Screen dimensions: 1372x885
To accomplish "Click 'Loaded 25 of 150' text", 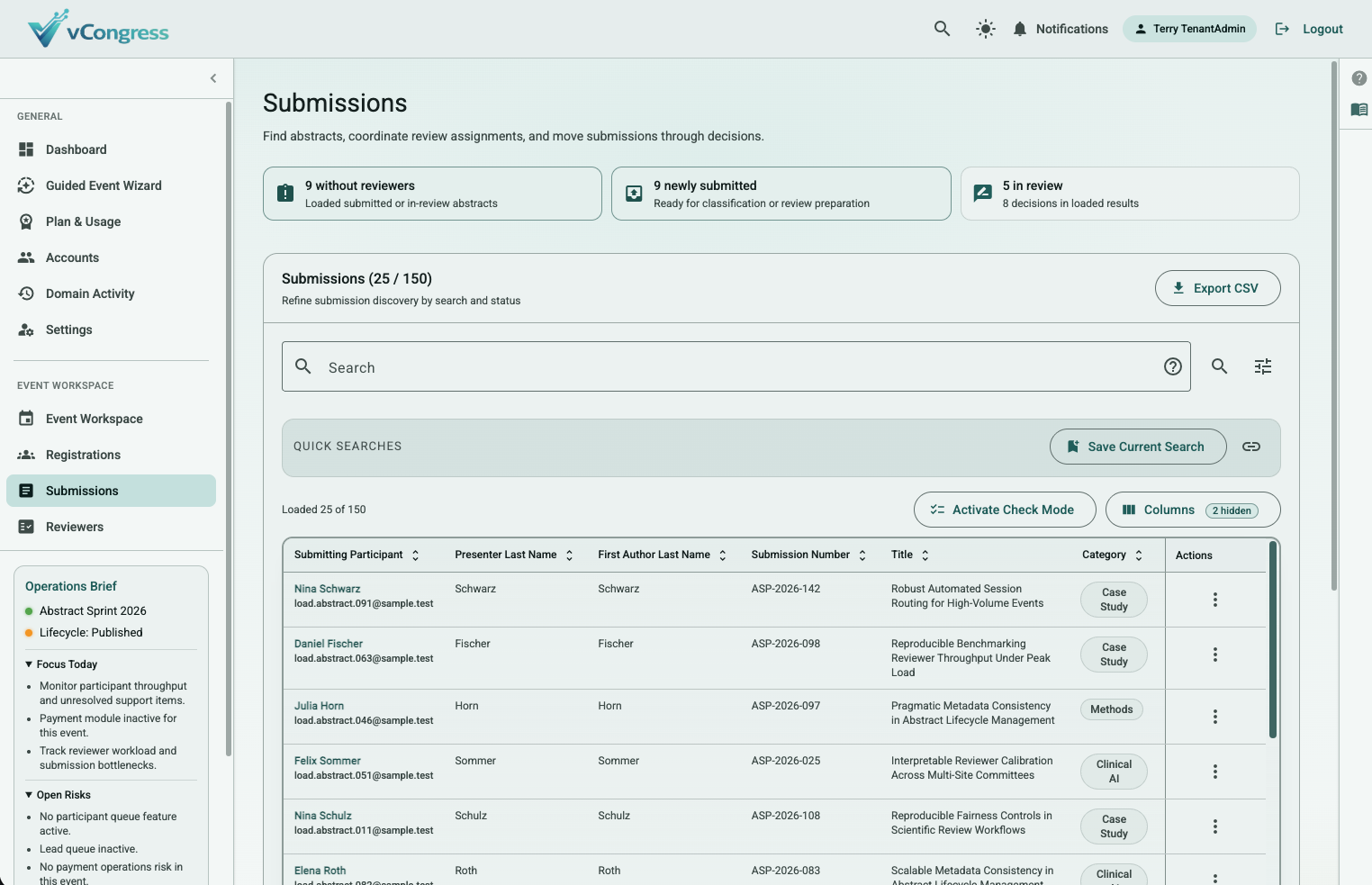I will coord(324,510).
